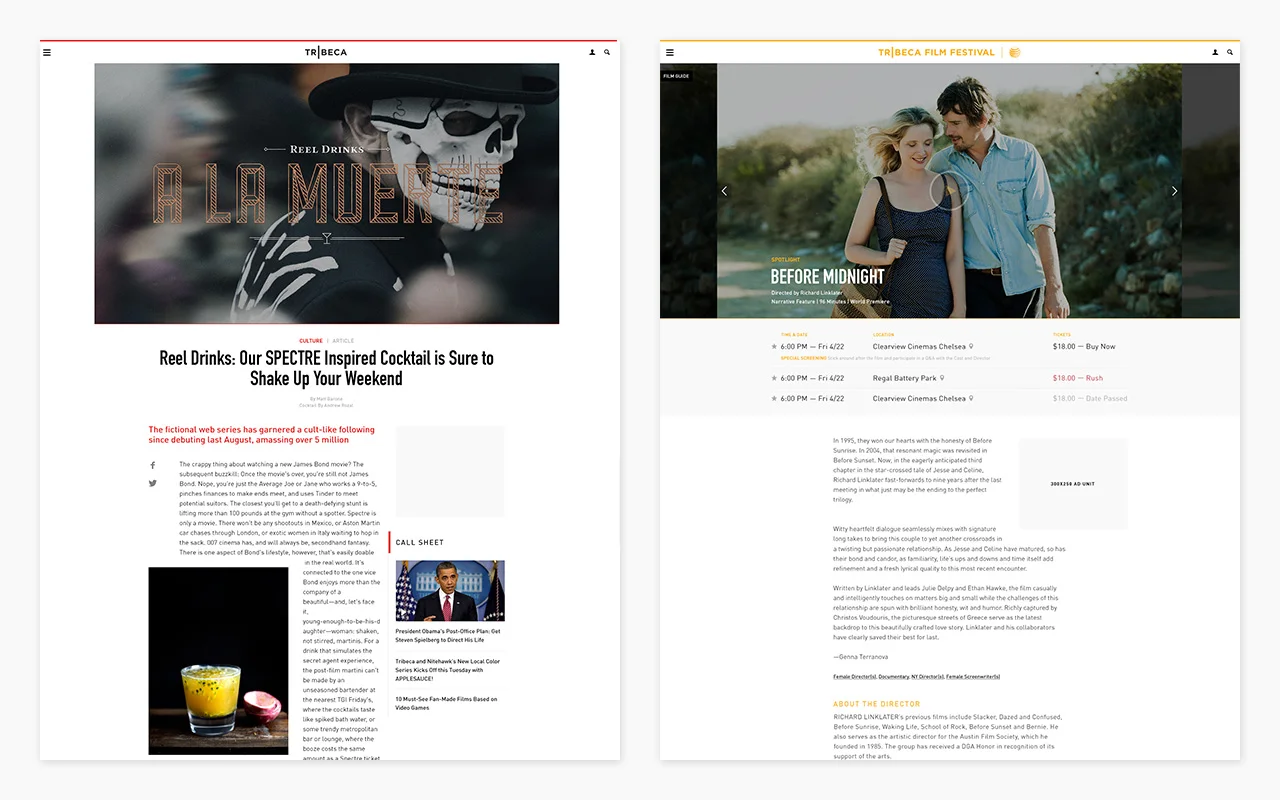
Task: Click the $18.00 Date Passed text
Action: click(1090, 399)
